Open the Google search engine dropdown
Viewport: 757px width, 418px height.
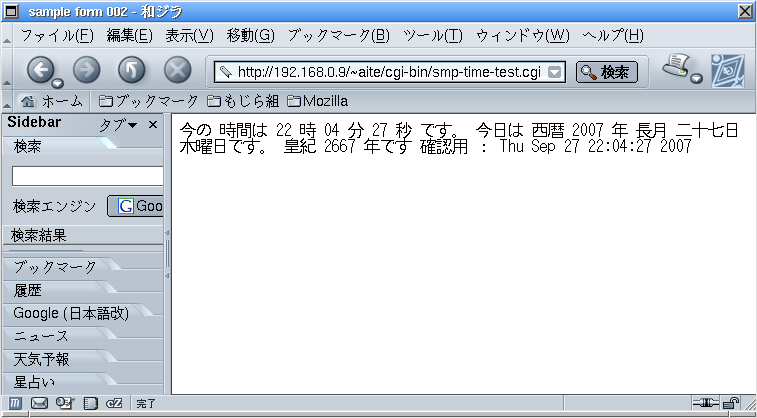(135, 207)
